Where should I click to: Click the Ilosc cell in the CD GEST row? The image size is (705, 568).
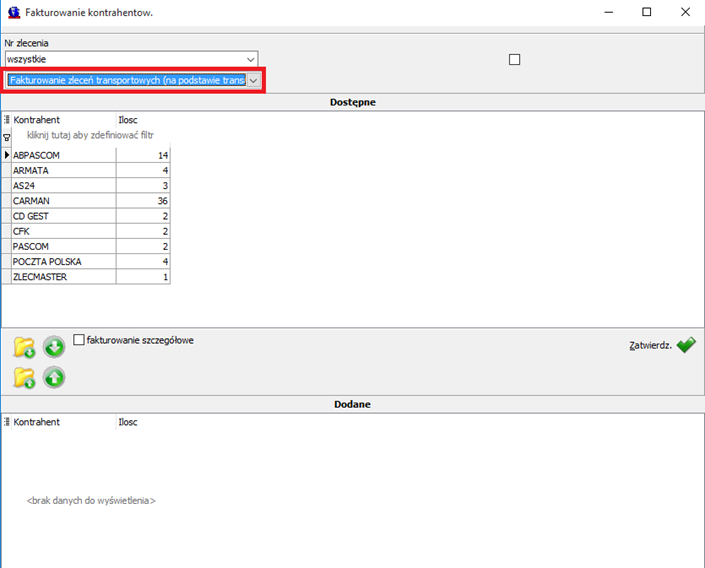point(143,216)
